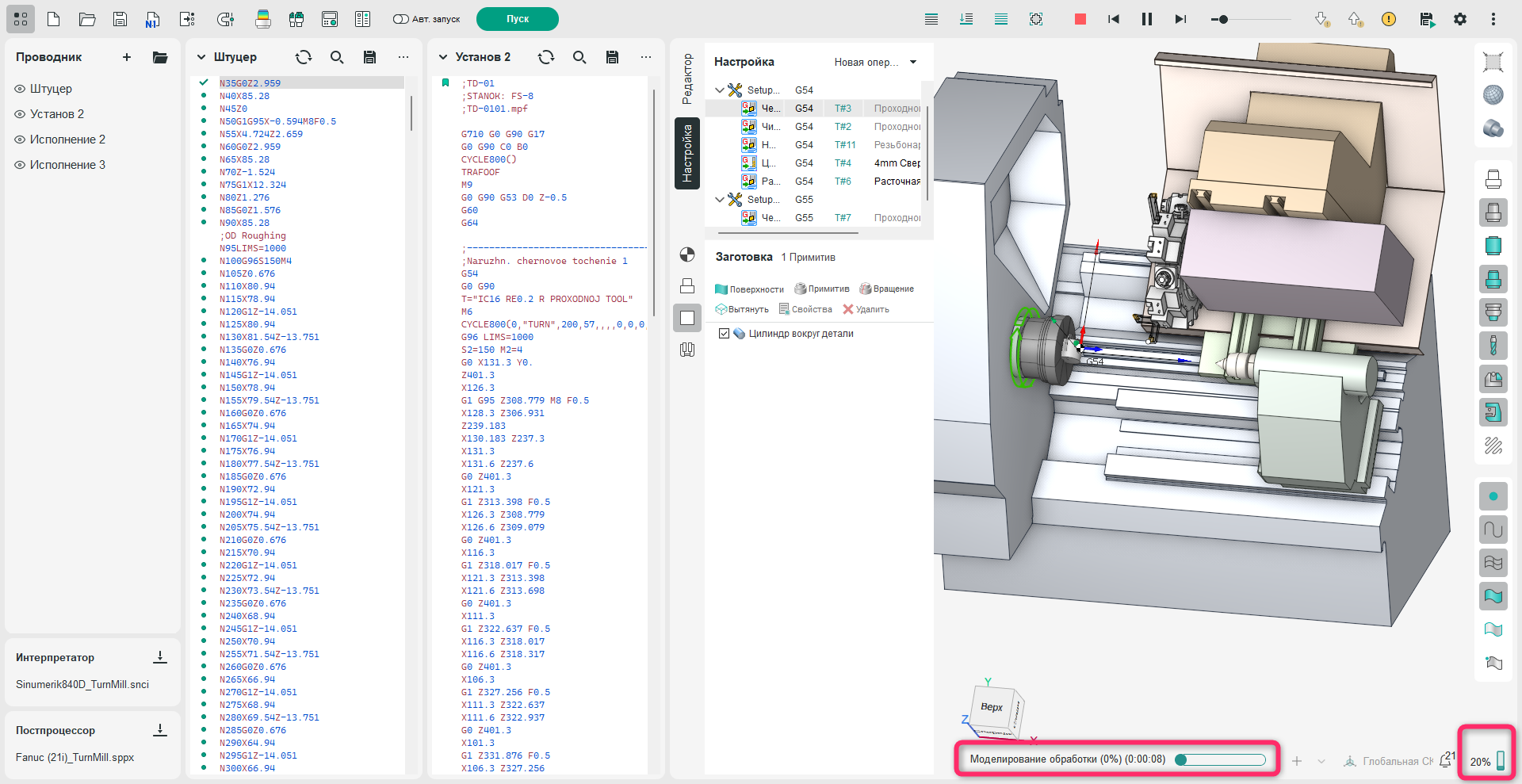
Task: Save the Установ 2 program
Action: point(612,57)
